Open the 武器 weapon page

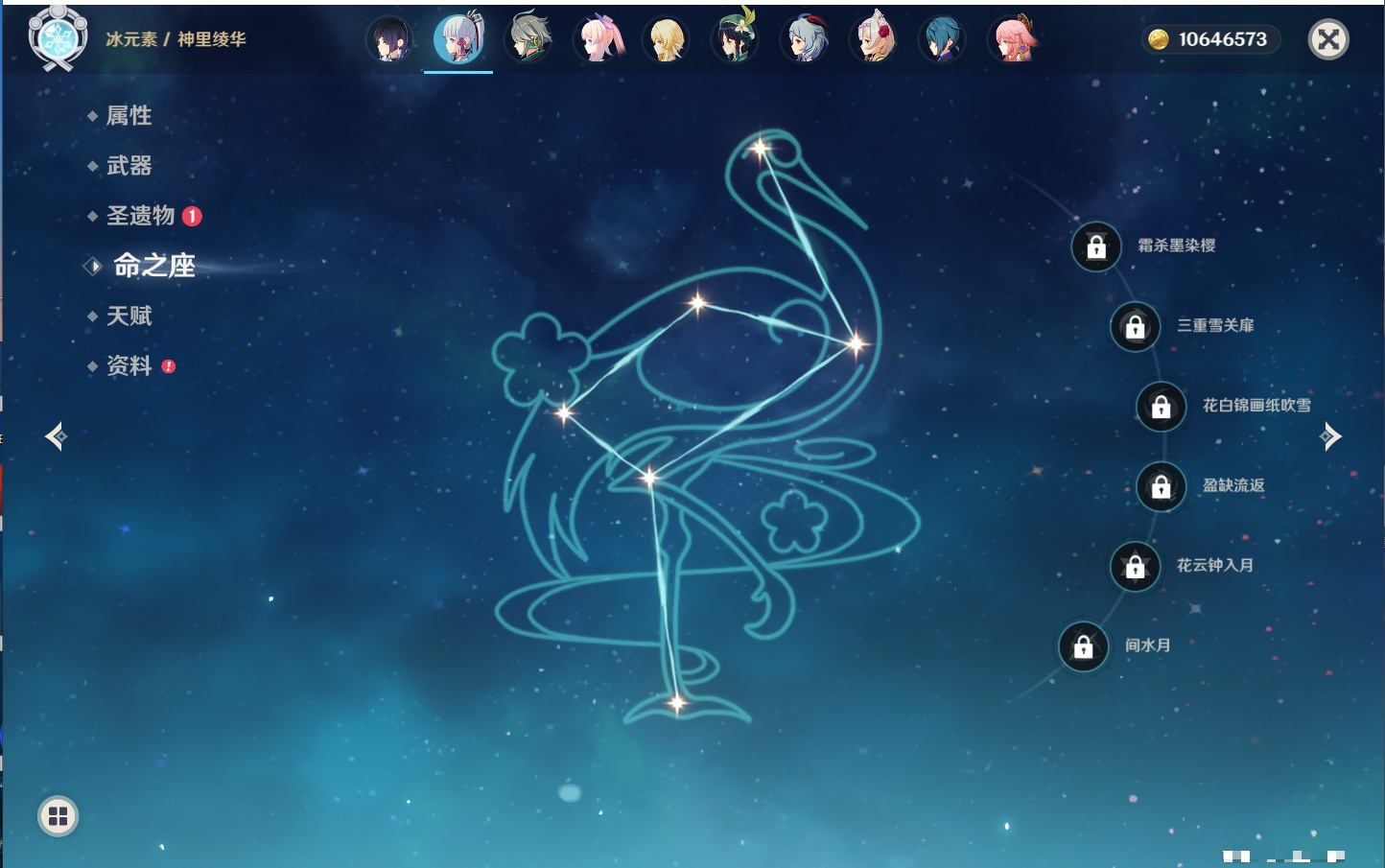pyautogui.click(x=129, y=166)
